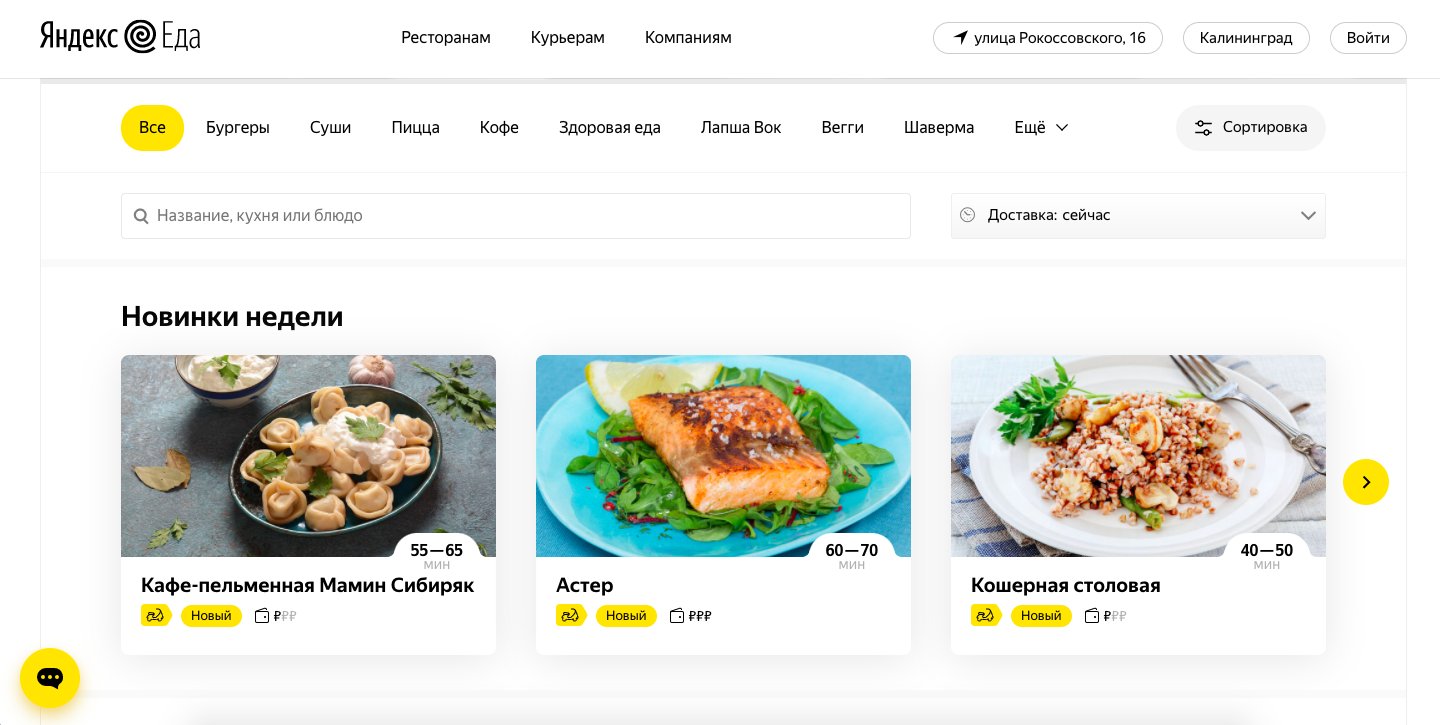Expand the Ещё categories dropdown
Viewport: 1440px width, 725px height.
pyautogui.click(x=1042, y=128)
